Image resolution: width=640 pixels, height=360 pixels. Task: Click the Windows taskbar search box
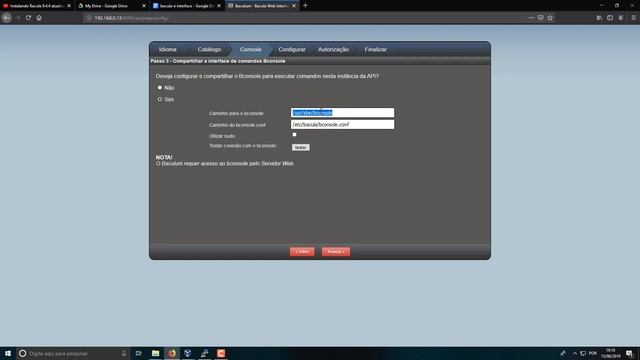73,353
